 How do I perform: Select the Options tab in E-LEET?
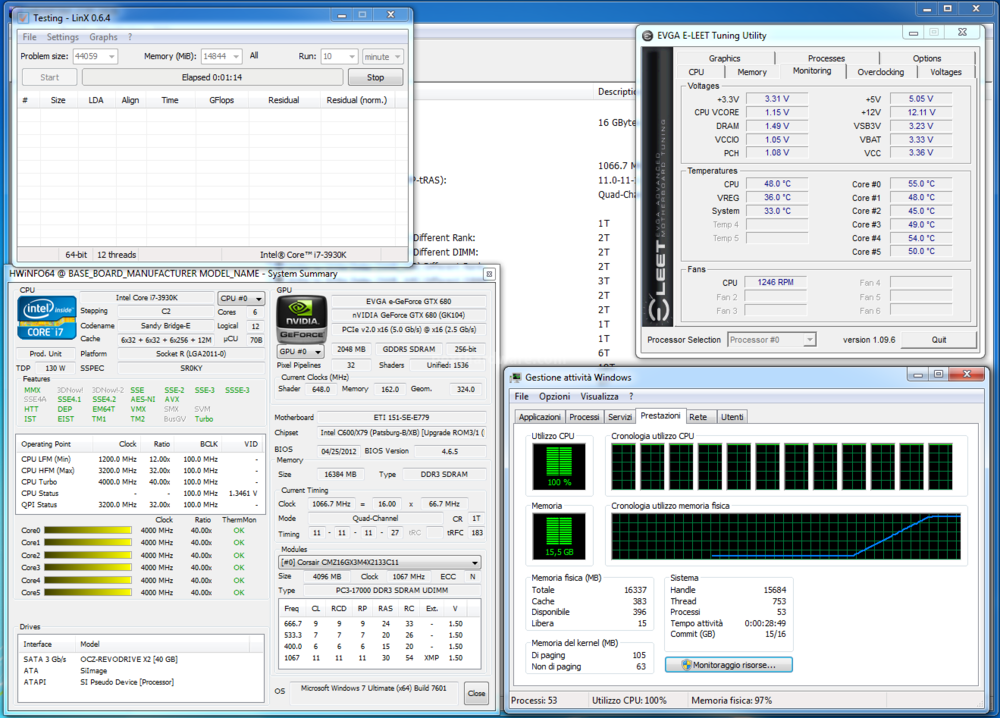pyautogui.click(x=927, y=58)
